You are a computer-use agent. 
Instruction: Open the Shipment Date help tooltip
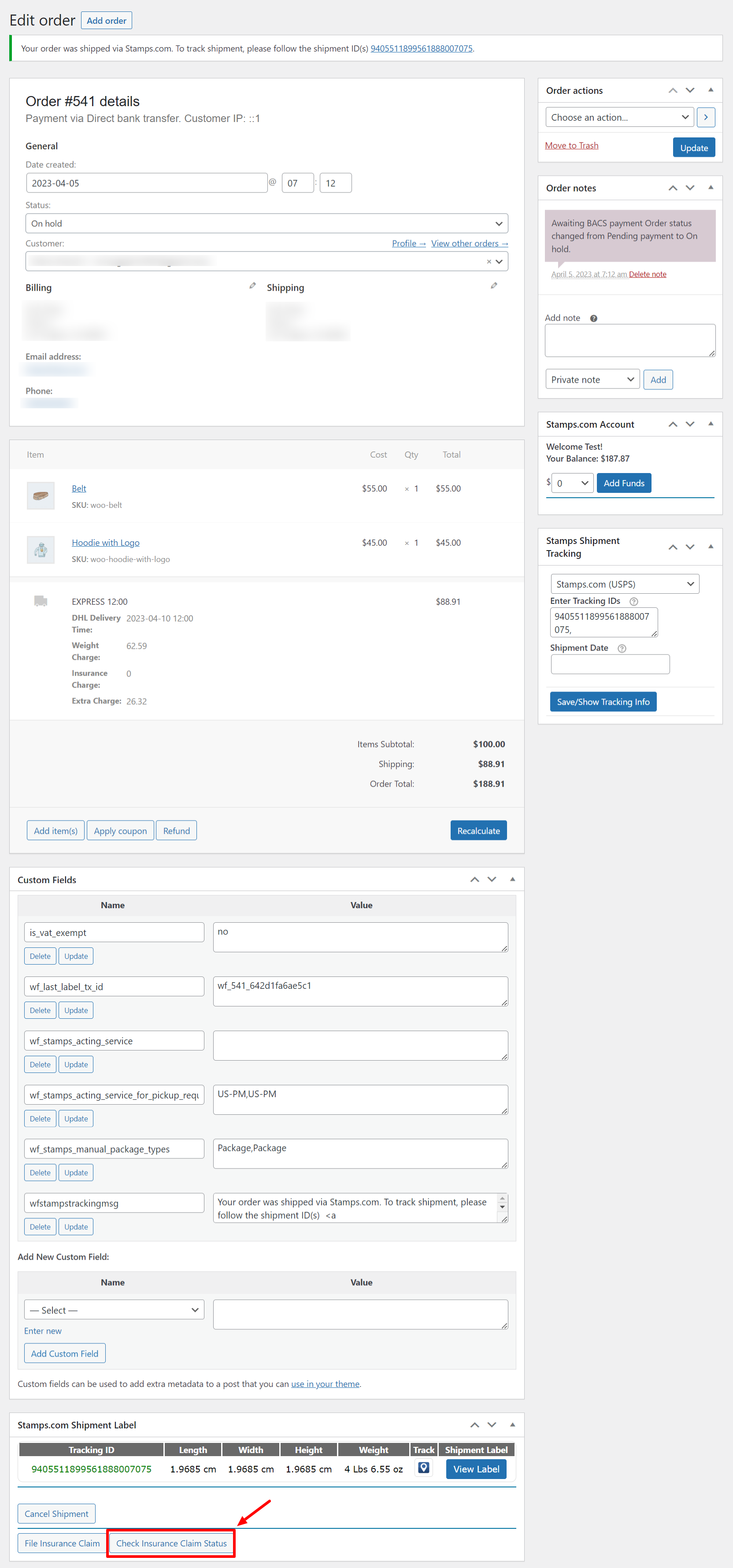click(622, 648)
